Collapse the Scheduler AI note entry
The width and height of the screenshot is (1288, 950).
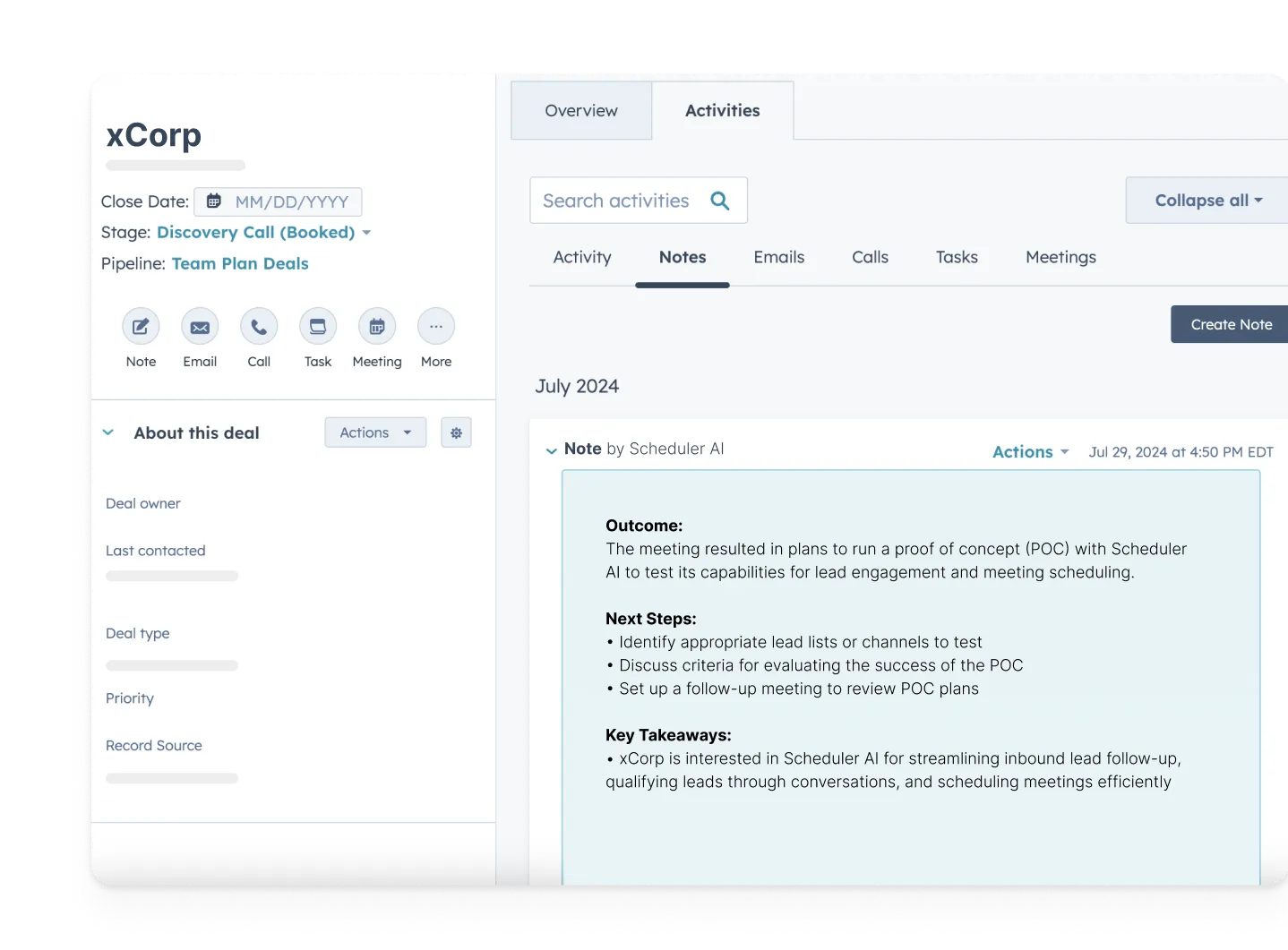coord(551,450)
